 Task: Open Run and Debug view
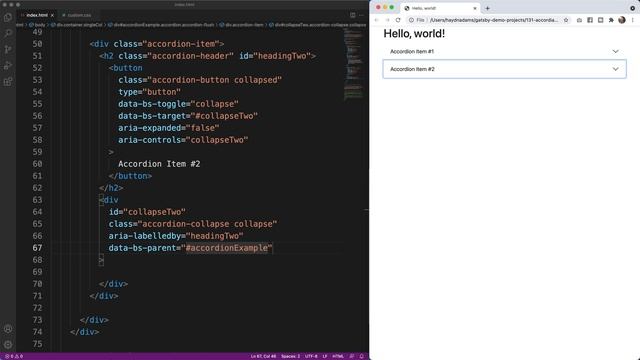click(8, 65)
